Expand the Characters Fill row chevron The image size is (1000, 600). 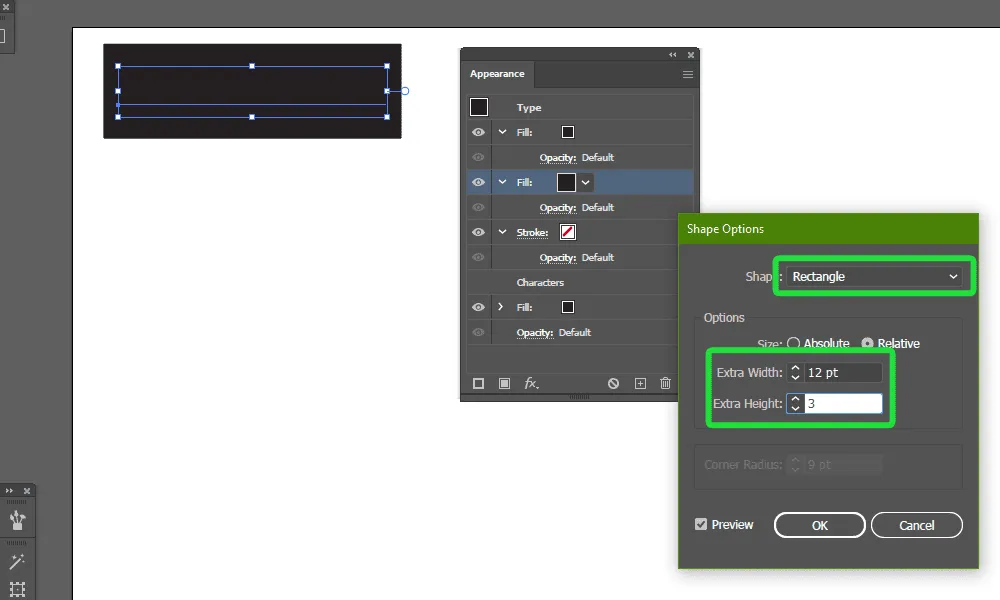pos(501,307)
